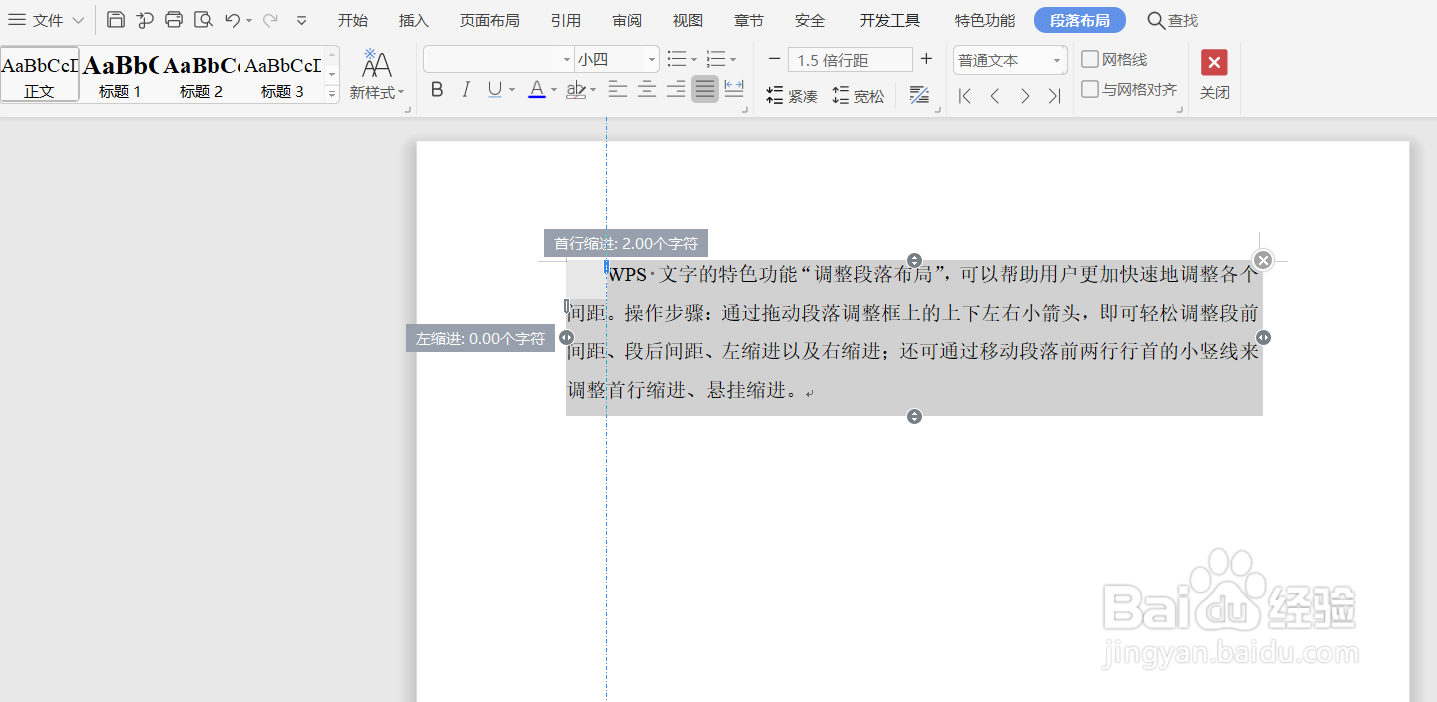1437x702 pixels.
Task: Click the 查找 search button
Action: pos(1172,20)
